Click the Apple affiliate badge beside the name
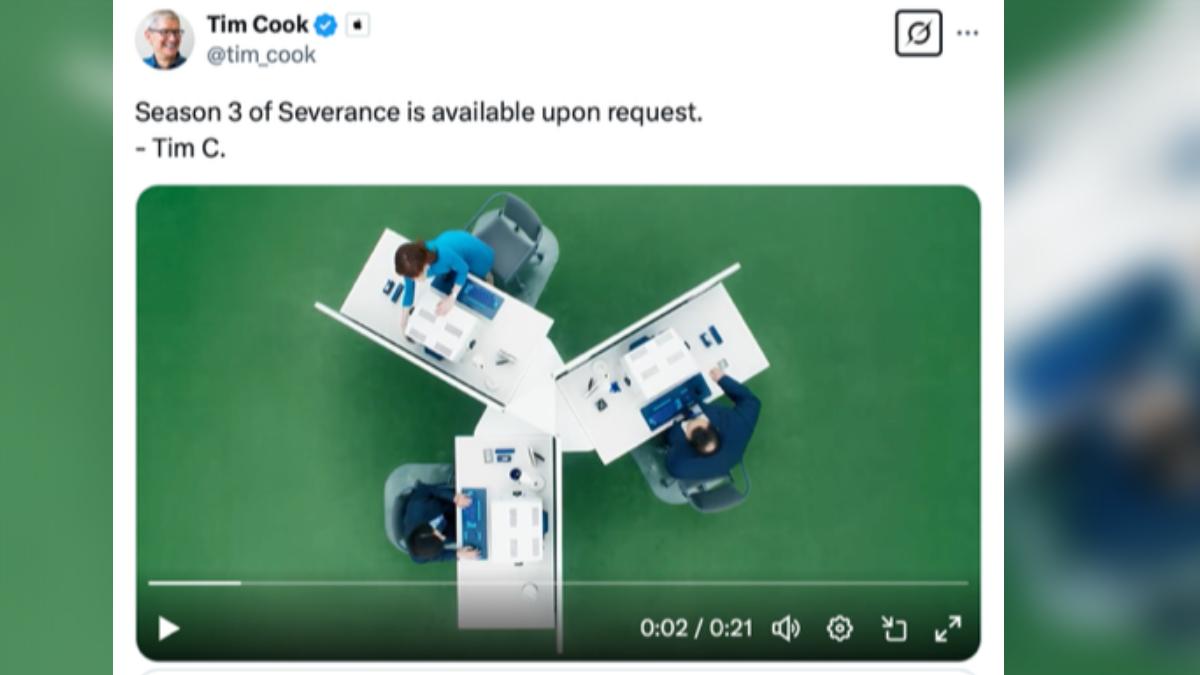 point(357,25)
